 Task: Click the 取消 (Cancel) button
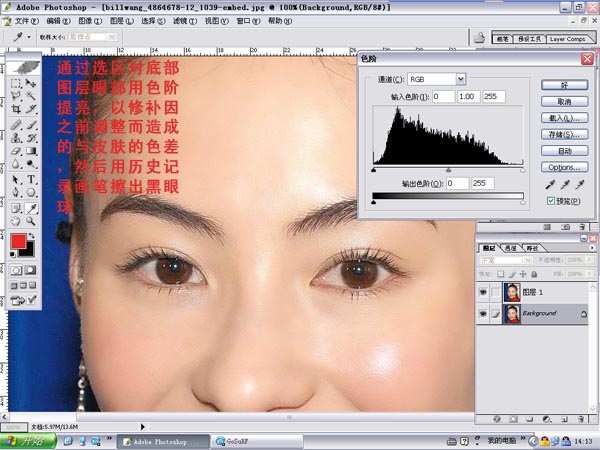point(564,101)
